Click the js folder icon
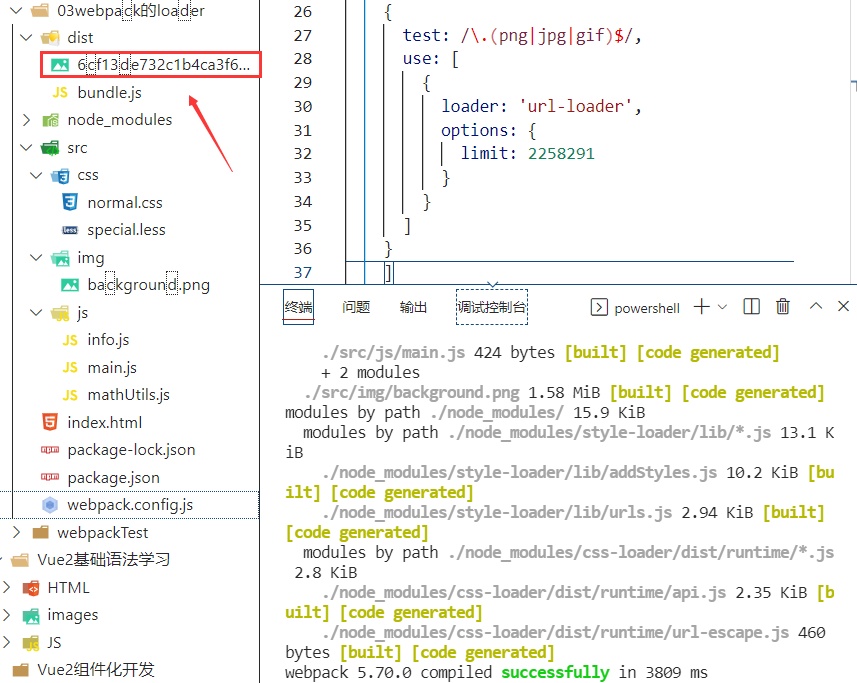 pos(60,313)
